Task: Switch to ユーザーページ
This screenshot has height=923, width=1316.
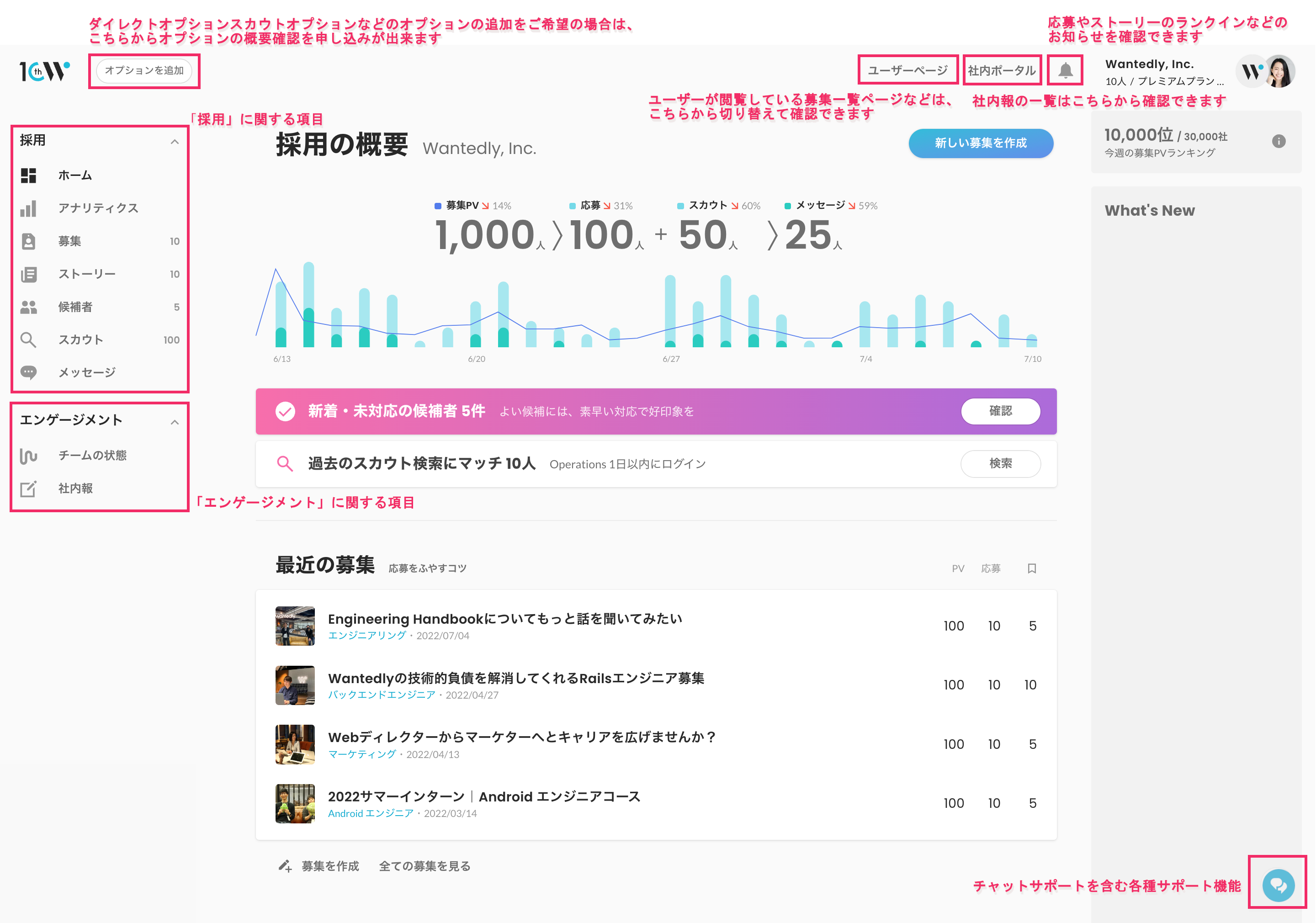Action: pyautogui.click(x=907, y=70)
